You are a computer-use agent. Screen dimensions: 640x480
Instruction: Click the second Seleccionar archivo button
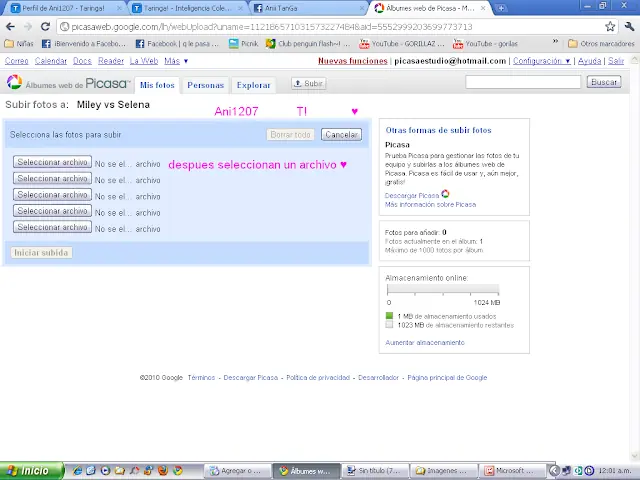pos(52,178)
